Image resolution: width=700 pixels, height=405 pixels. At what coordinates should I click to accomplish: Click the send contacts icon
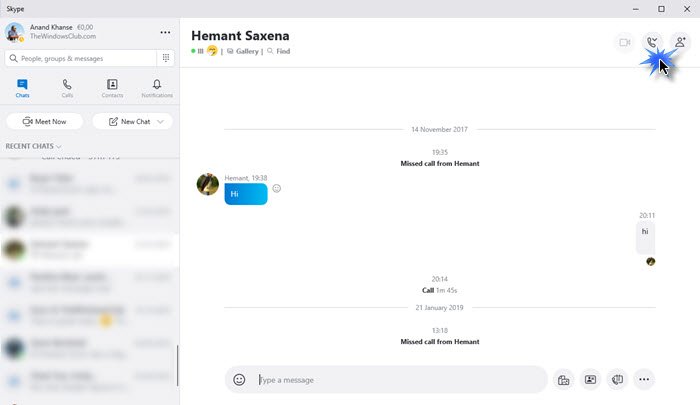tap(590, 380)
